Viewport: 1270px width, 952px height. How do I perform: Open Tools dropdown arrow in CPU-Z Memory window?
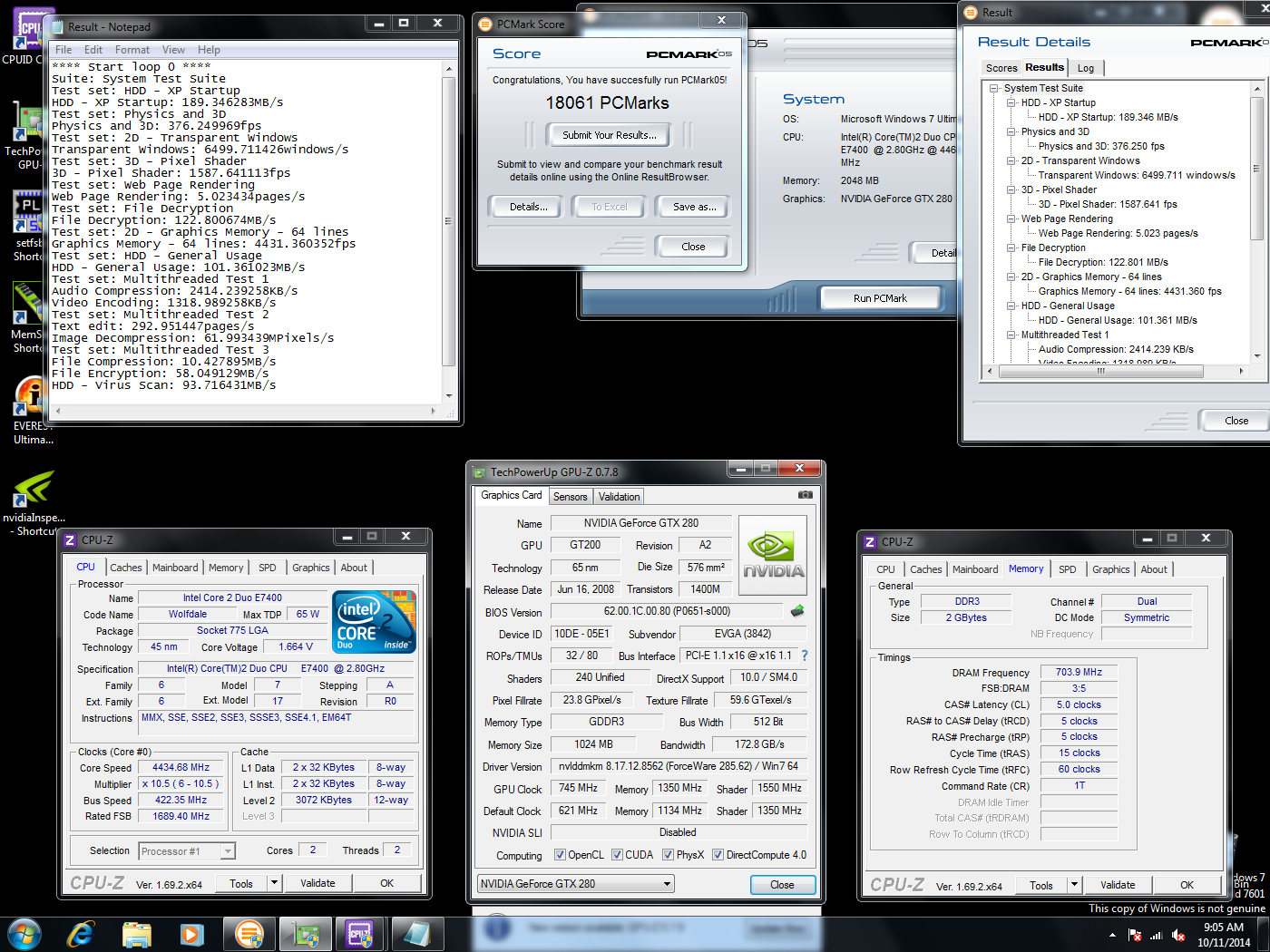click(x=1074, y=884)
